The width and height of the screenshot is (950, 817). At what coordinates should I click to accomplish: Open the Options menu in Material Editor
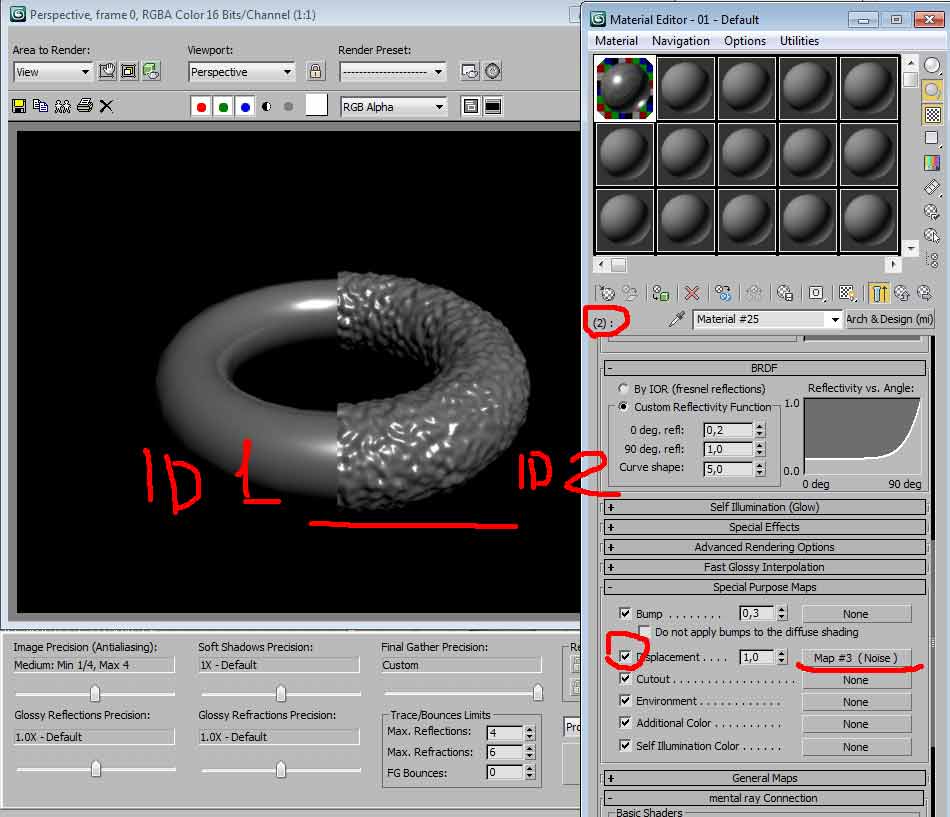point(745,41)
